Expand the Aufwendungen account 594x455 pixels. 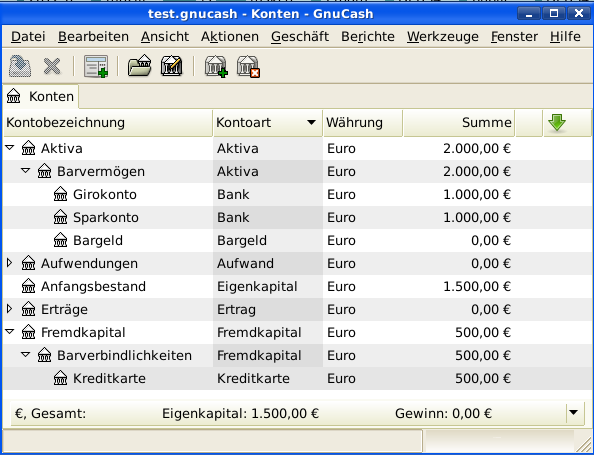[10, 263]
